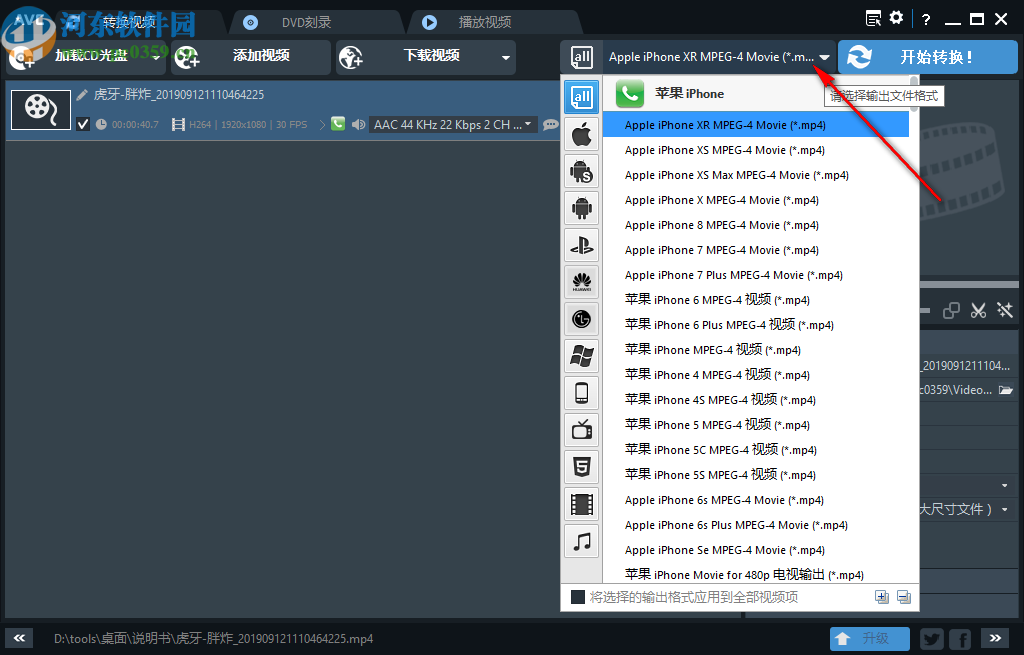Select the Windows device category icon

coord(582,356)
